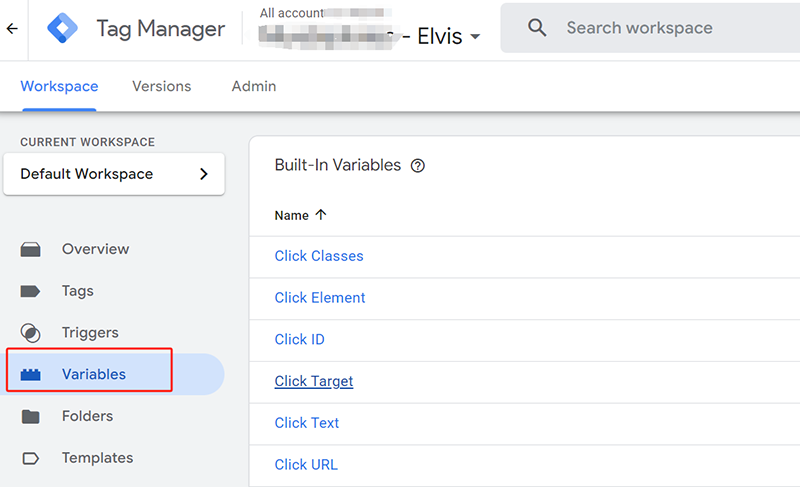Viewport: 800px width, 487px height.
Task: Open the Admin tab
Action: [x=253, y=86]
